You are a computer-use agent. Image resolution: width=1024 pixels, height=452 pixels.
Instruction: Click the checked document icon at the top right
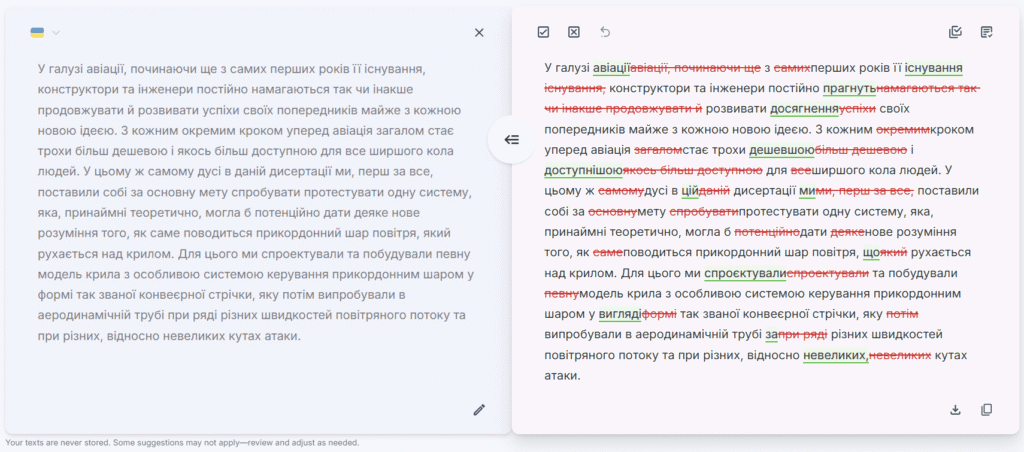point(987,32)
